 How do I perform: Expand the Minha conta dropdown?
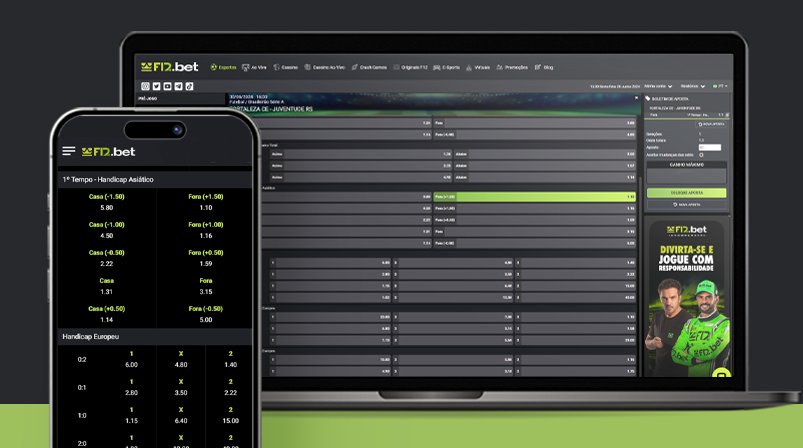(658, 86)
